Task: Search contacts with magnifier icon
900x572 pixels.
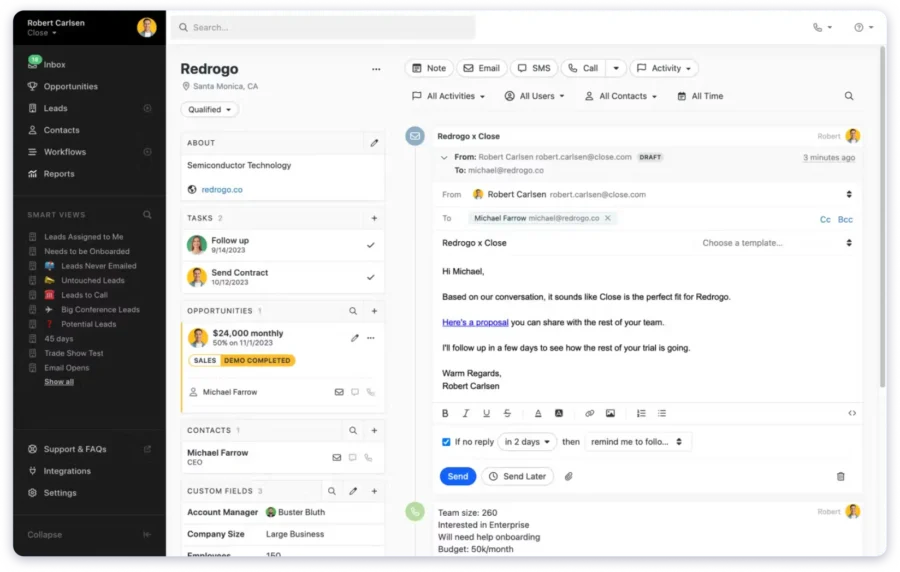Action: point(353,430)
